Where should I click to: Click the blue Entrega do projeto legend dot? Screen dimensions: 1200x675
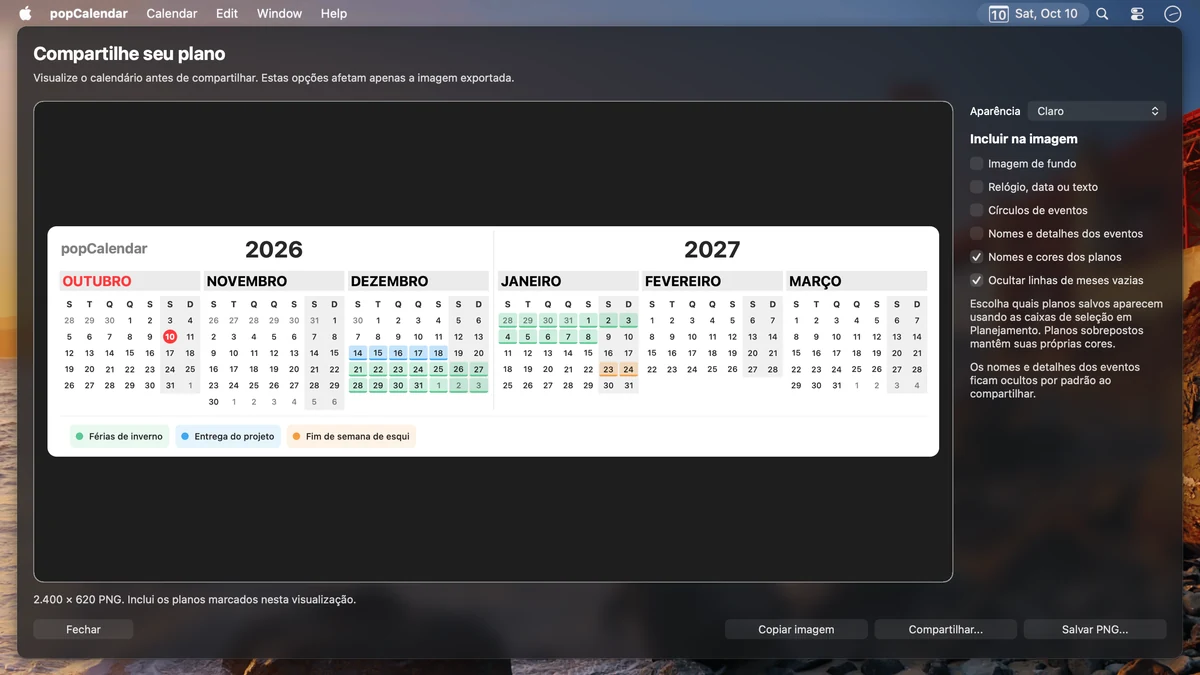pos(186,437)
